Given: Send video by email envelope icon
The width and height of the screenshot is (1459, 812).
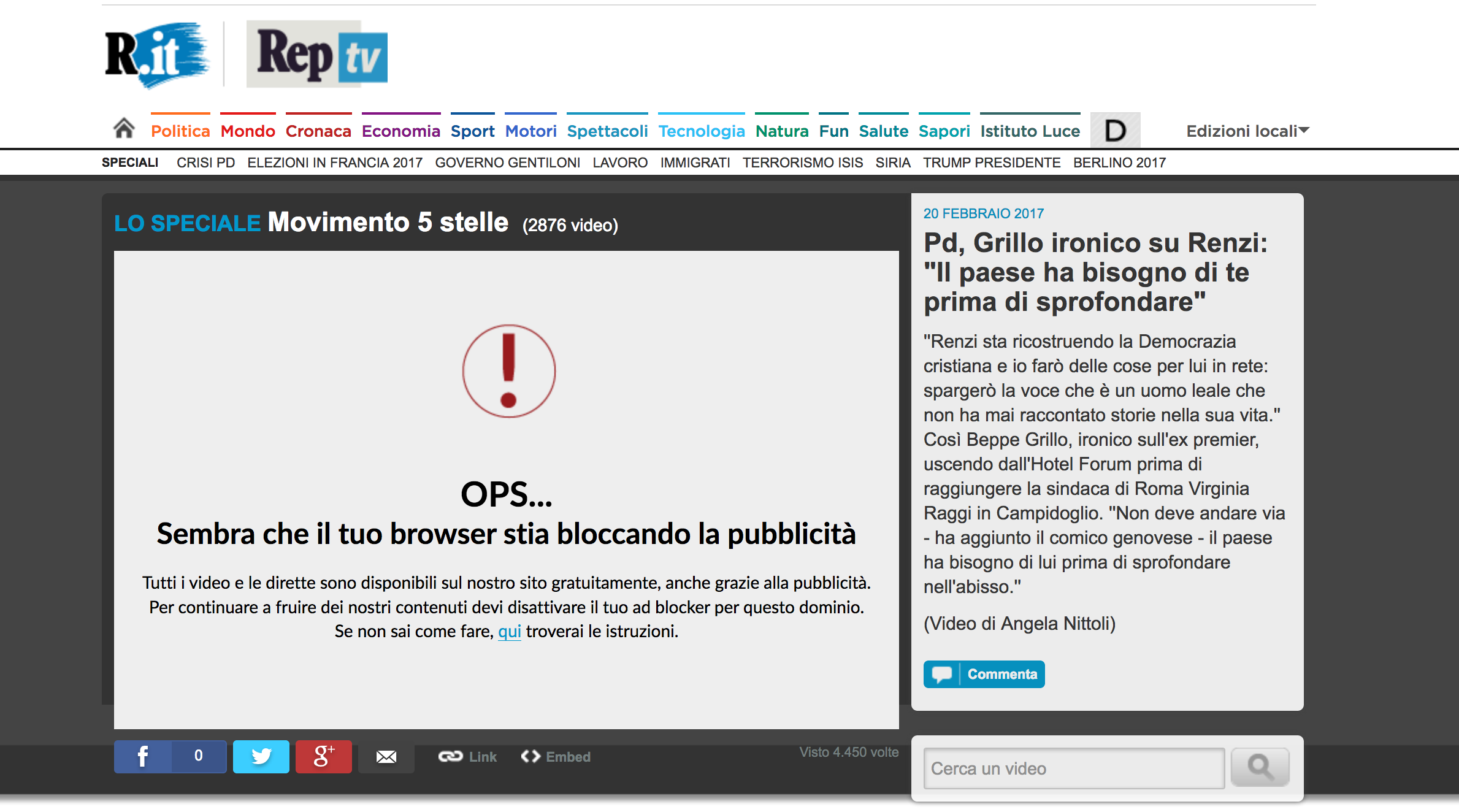Looking at the screenshot, I should click(x=386, y=757).
